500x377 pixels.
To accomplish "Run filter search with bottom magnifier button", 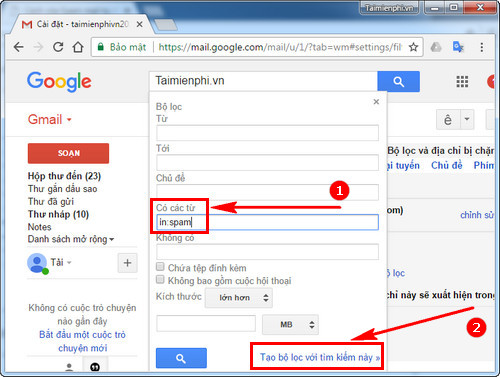I will (181, 358).
